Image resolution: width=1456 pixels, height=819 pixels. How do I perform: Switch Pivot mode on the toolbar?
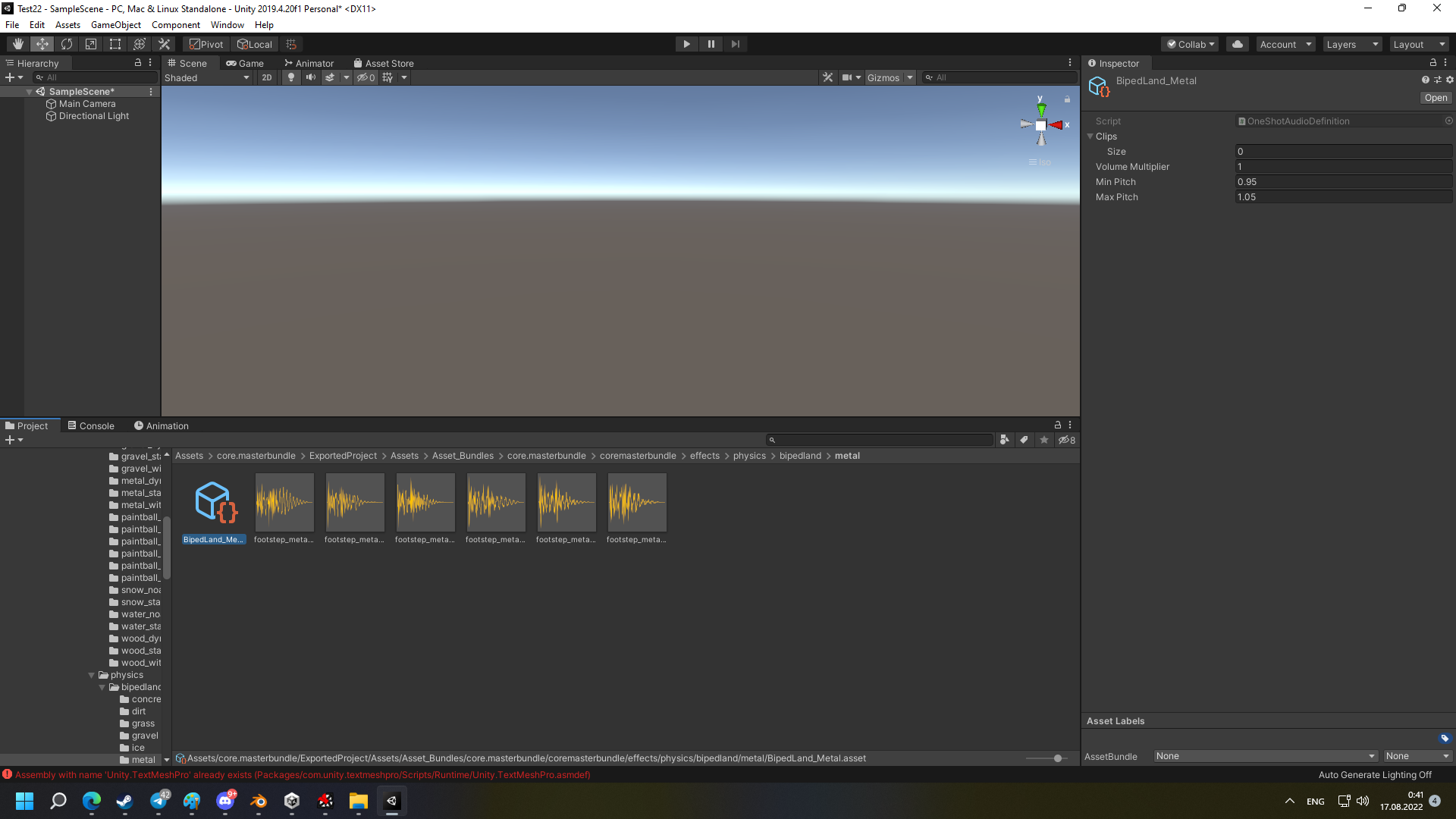[206, 43]
